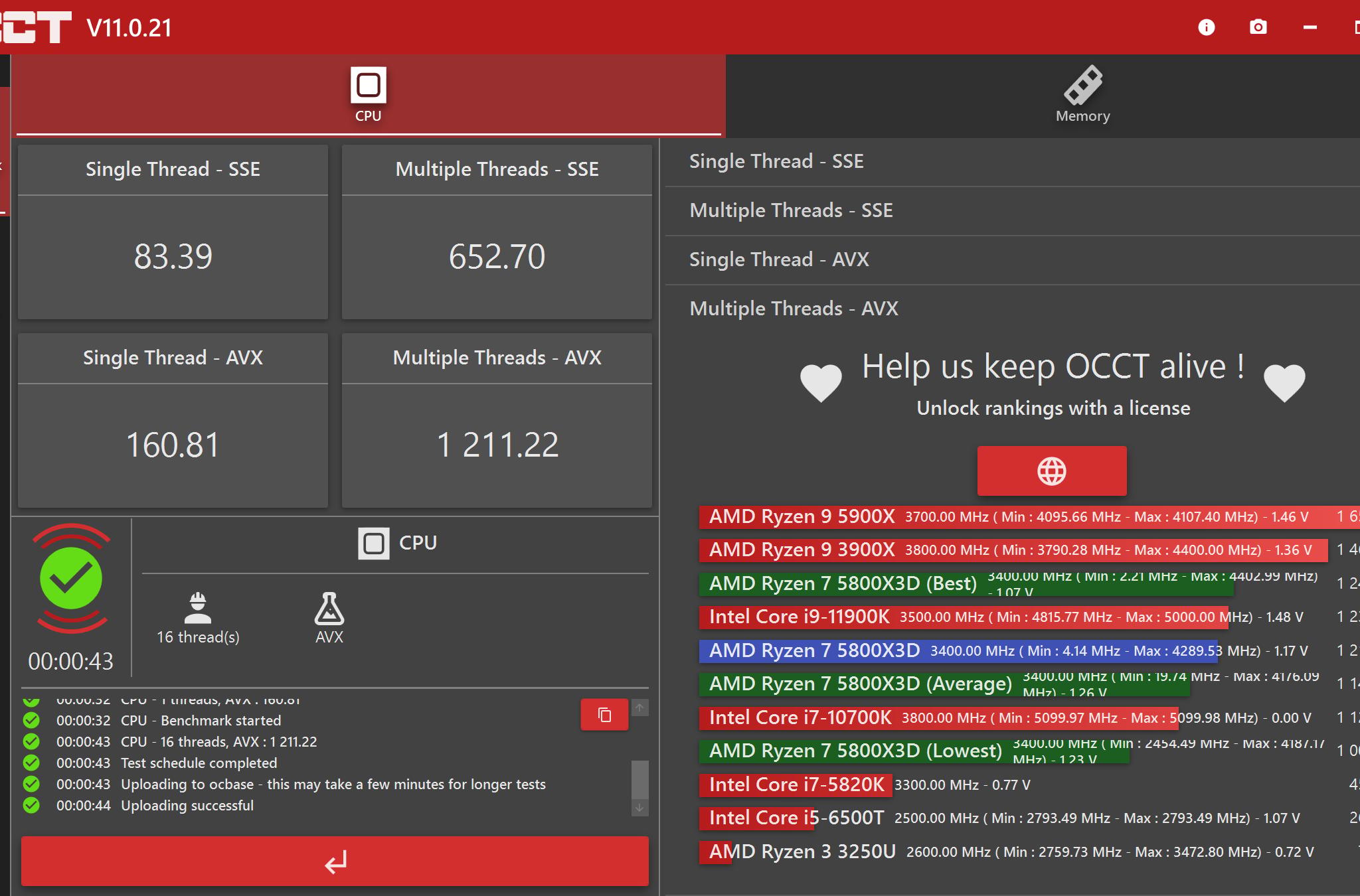Screen dimensions: 1360x896
Task: Open the license website via the globe button
Action: coord(1052,471)
